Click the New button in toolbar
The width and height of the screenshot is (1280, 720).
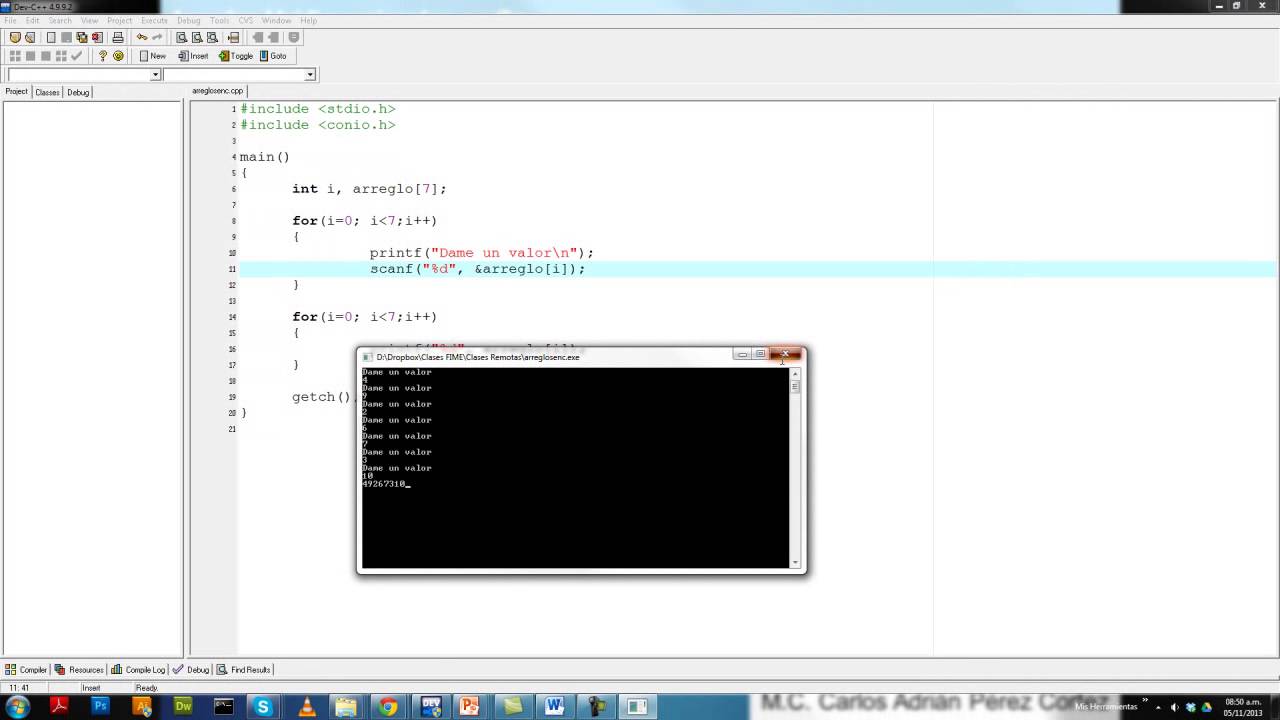152,56
